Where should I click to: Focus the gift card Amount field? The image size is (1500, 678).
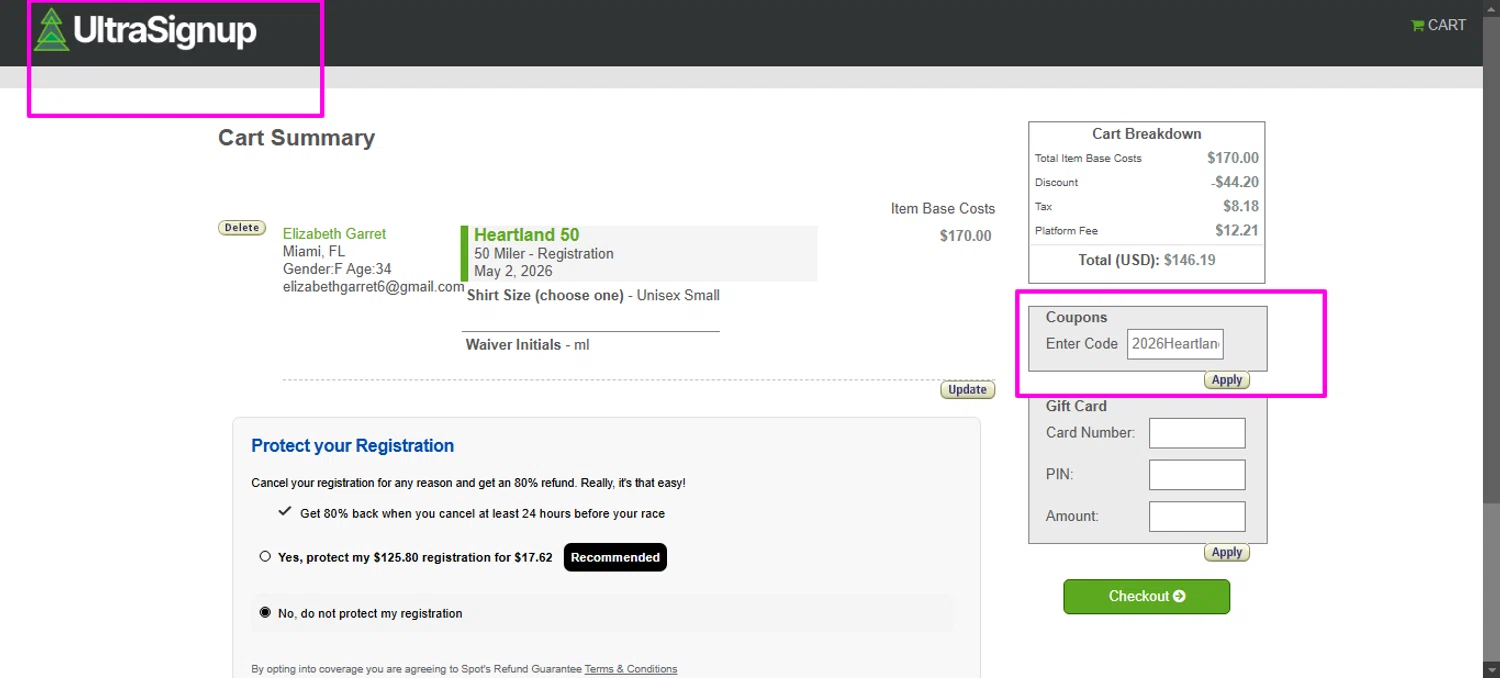tap(1197, 516)
